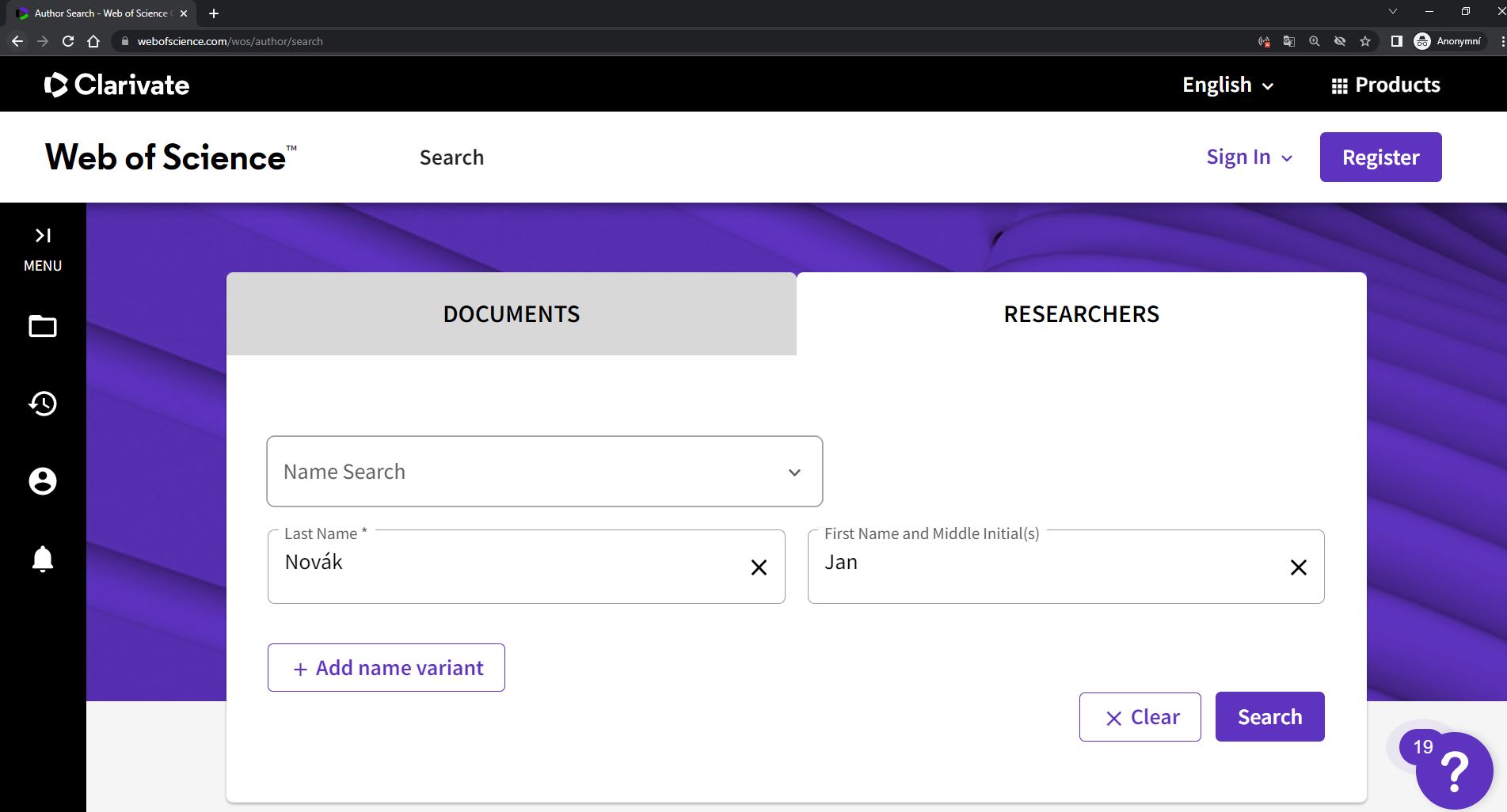This screenshot has height=812, width=1507.
Task: Close the Author Search browser tab
Action: point(184,13)
